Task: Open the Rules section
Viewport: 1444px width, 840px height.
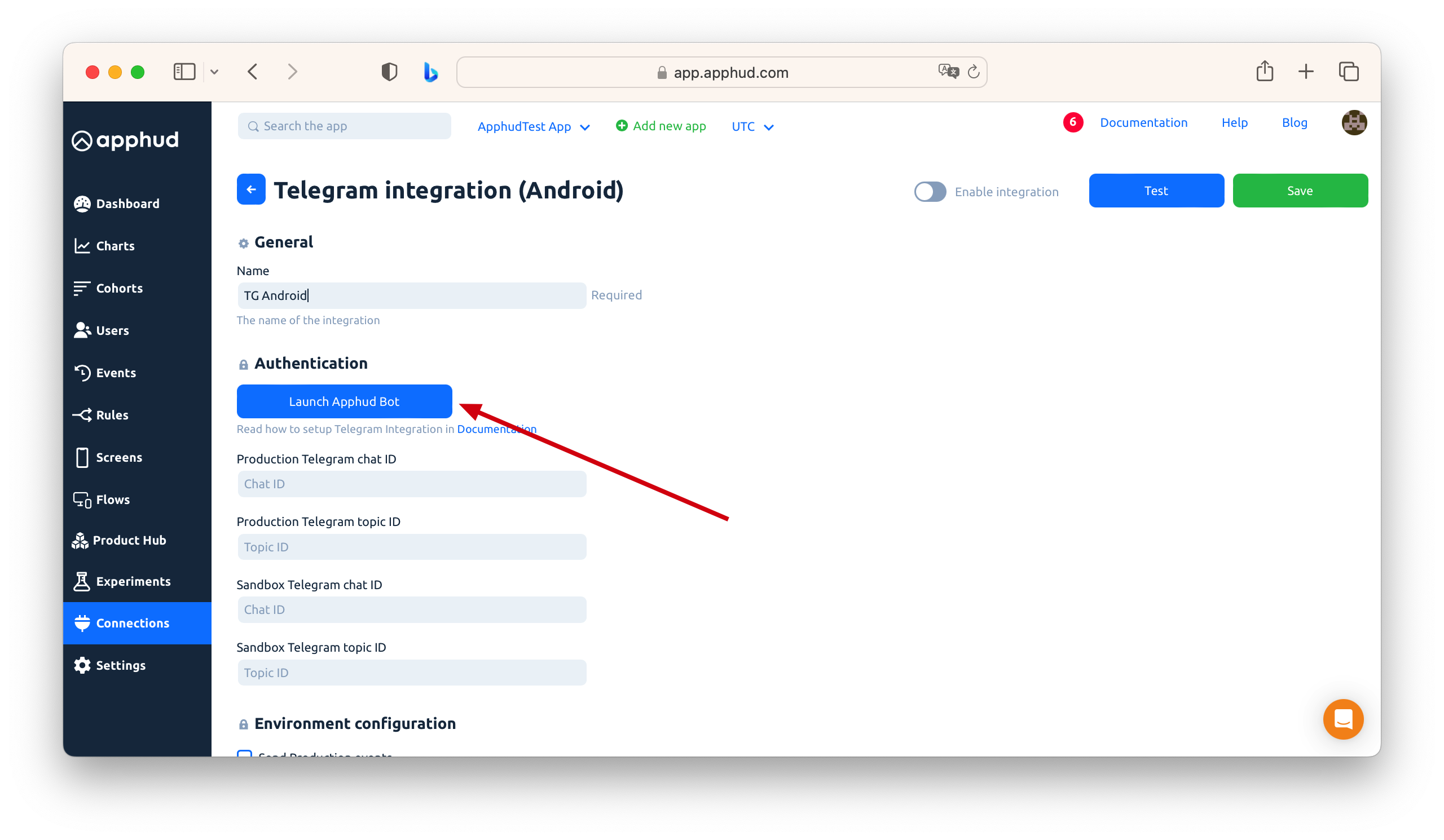Action: [101, 415]
